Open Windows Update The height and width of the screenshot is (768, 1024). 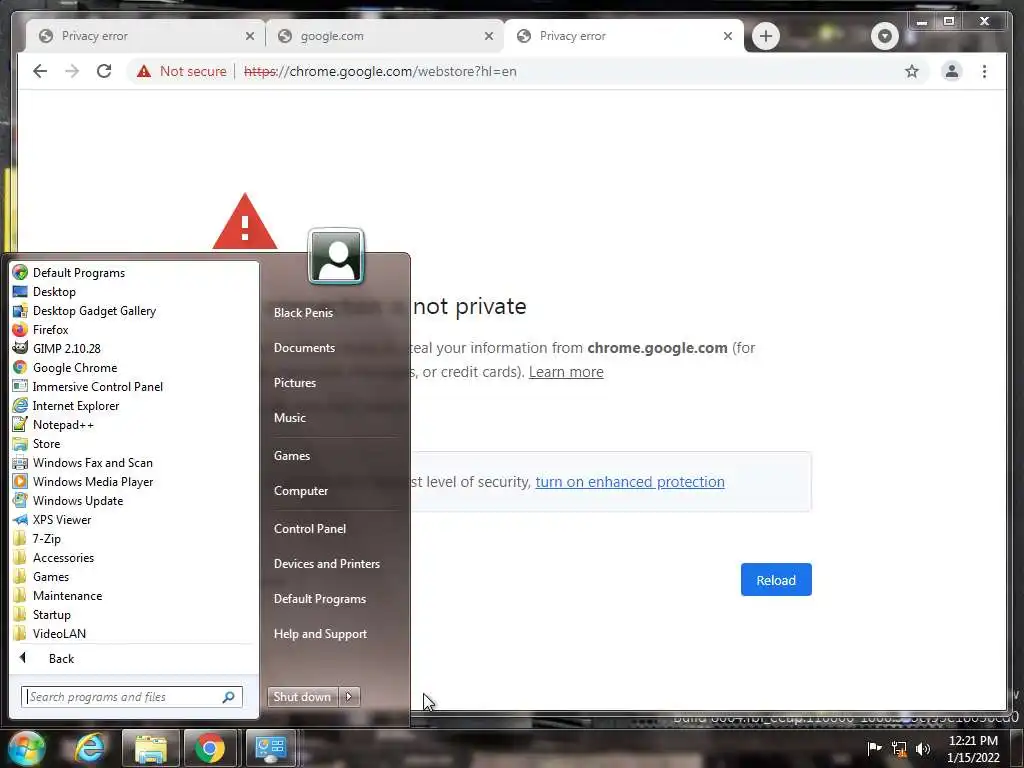tap(78, 500)
